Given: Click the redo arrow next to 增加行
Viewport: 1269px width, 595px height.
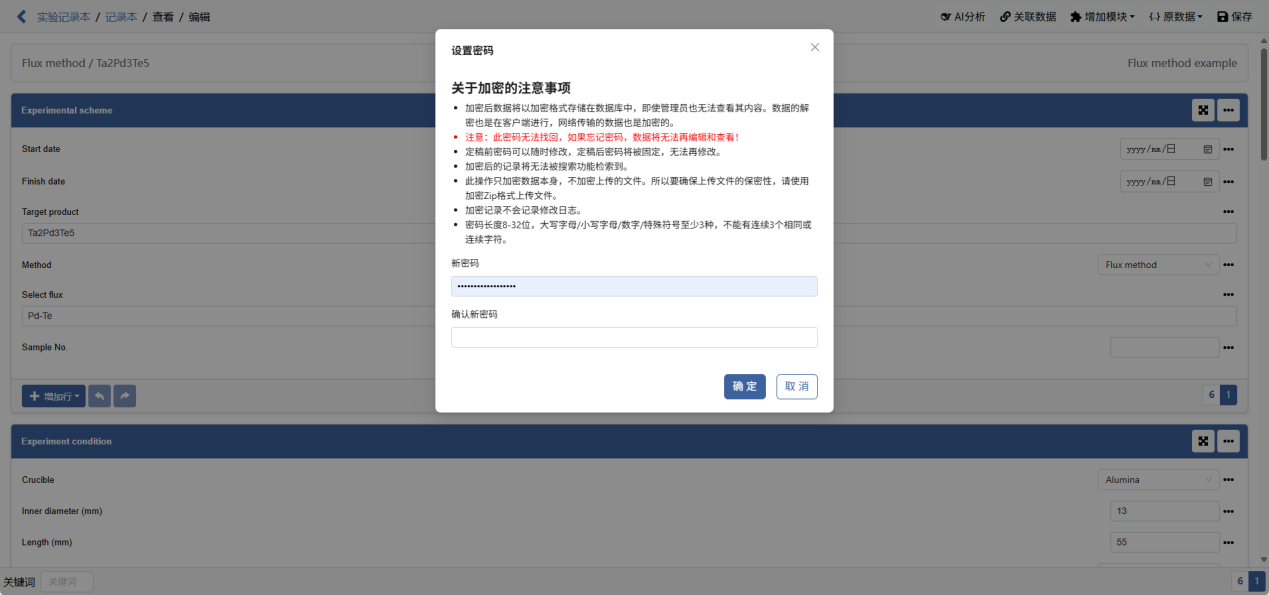Looking at the screenshot, I should (x=125, y=396).
